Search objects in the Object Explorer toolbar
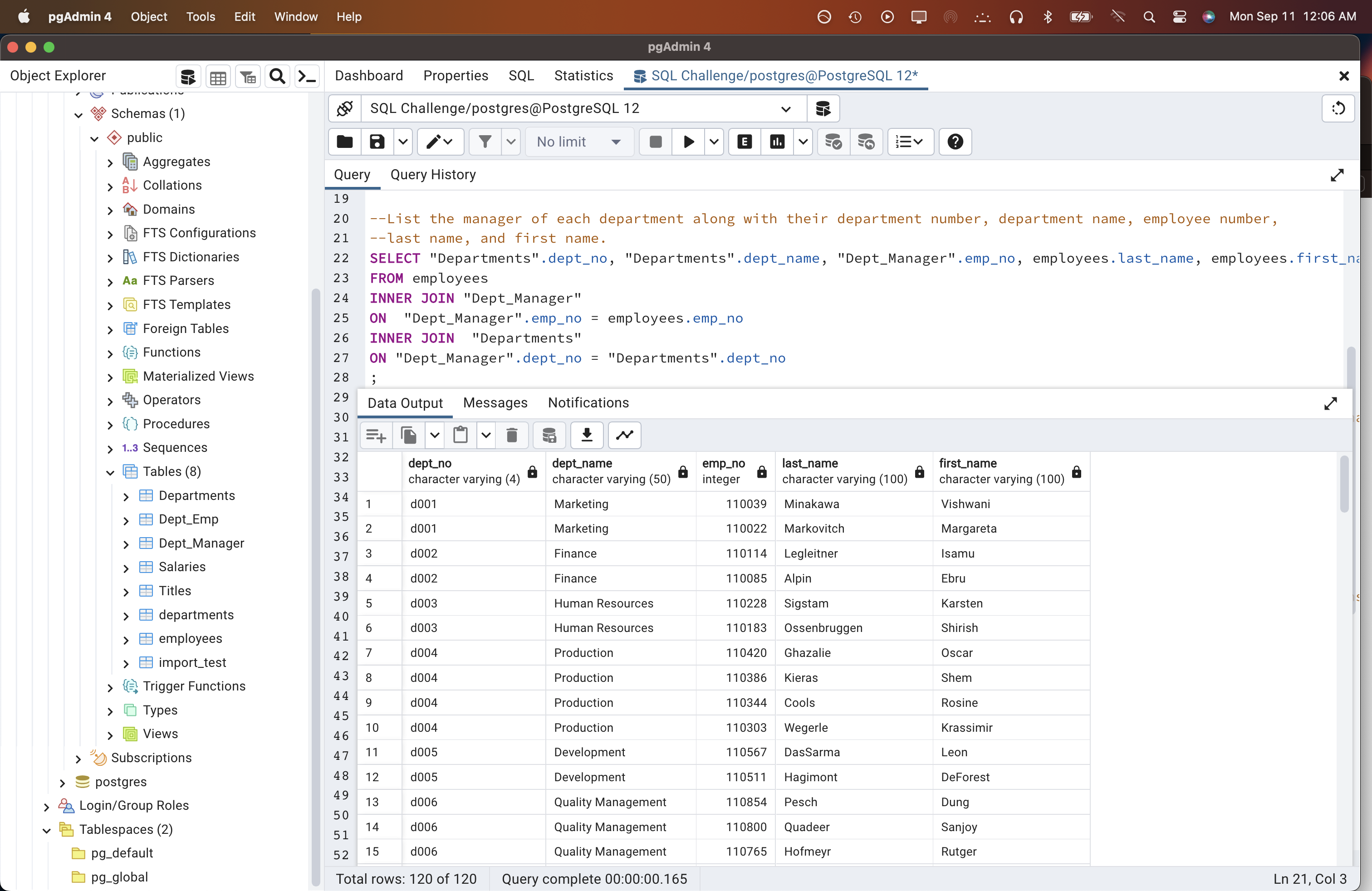The image size is (1372, 891). click(277, 76)
